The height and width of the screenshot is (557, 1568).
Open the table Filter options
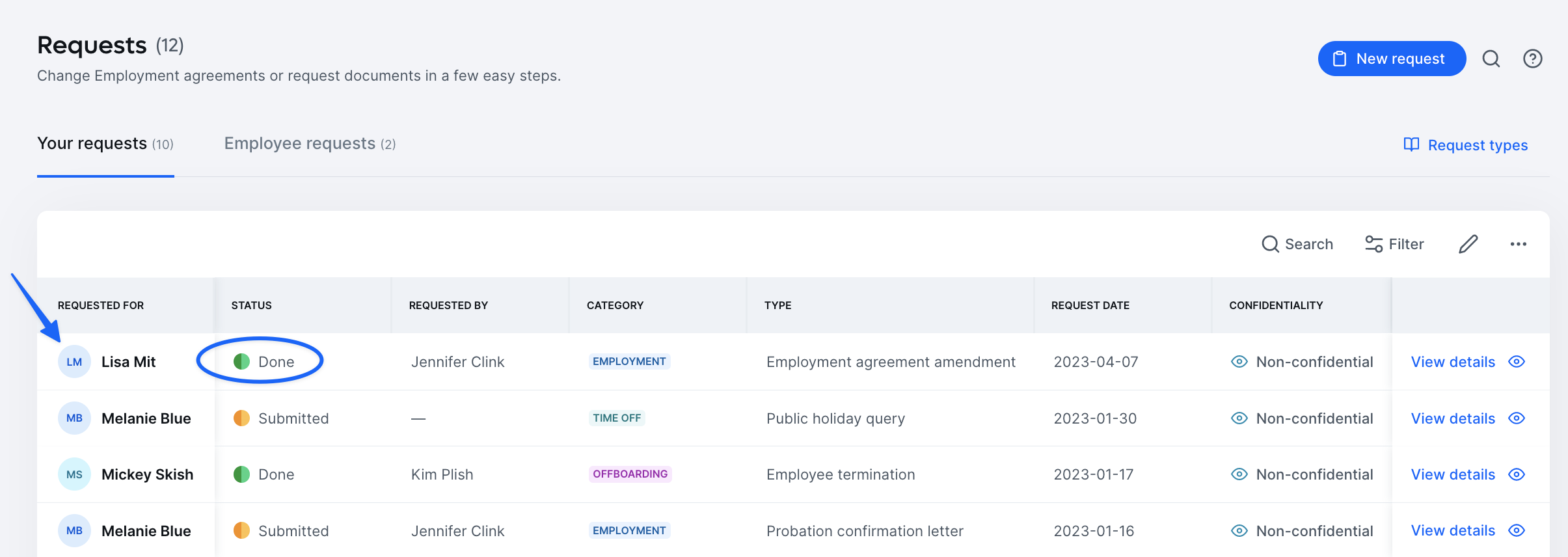click(1394, 244)
